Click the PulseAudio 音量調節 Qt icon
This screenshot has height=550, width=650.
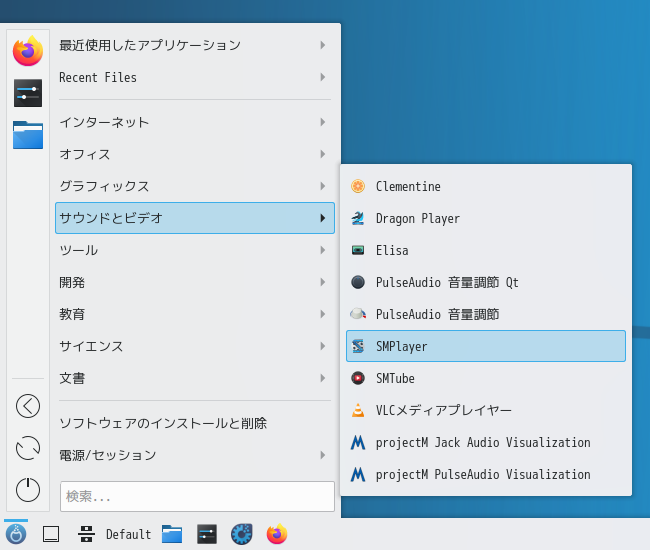(358, 282)
